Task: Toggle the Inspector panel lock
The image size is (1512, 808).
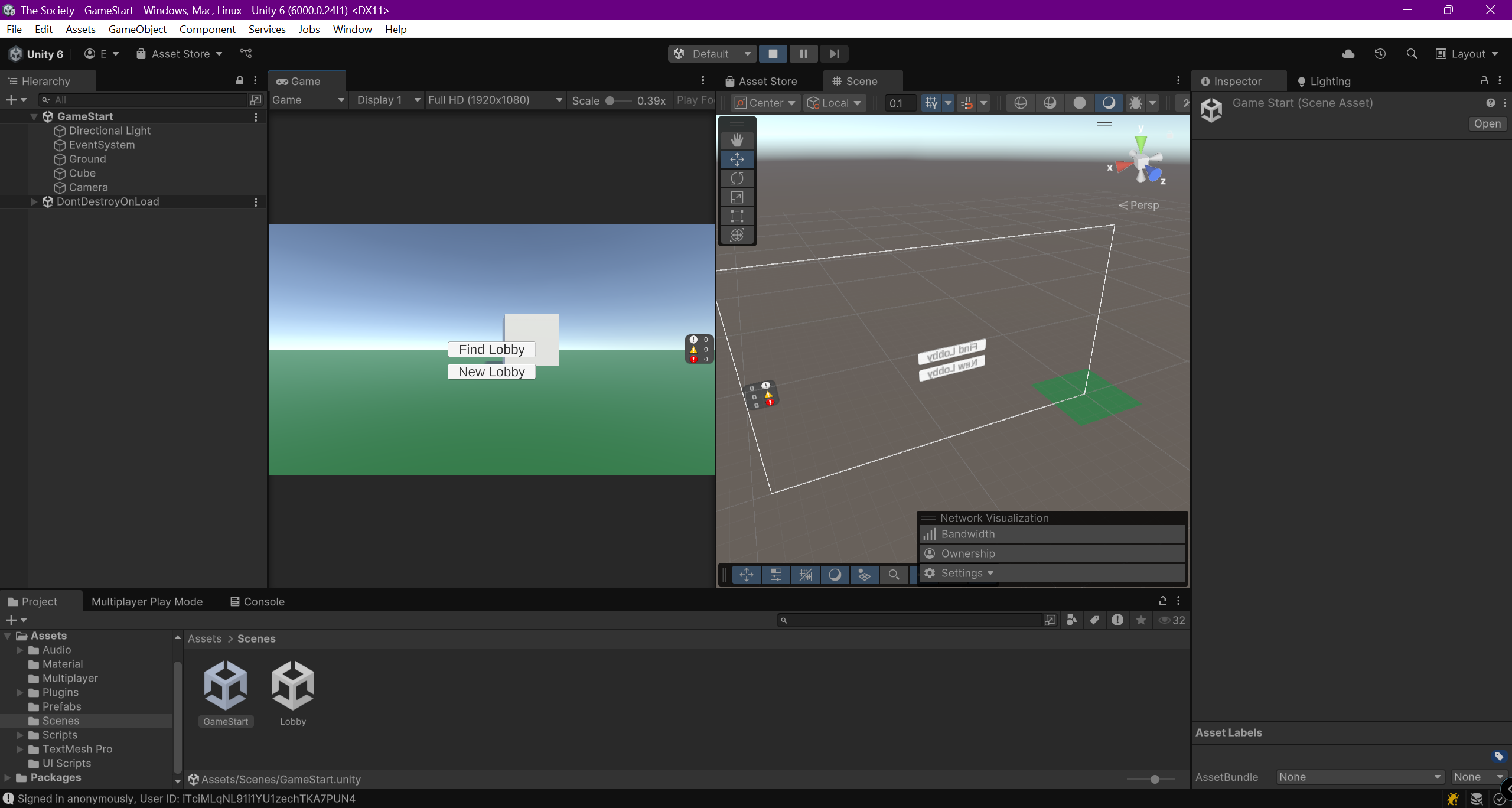Action: click(x=1484, y=80)
